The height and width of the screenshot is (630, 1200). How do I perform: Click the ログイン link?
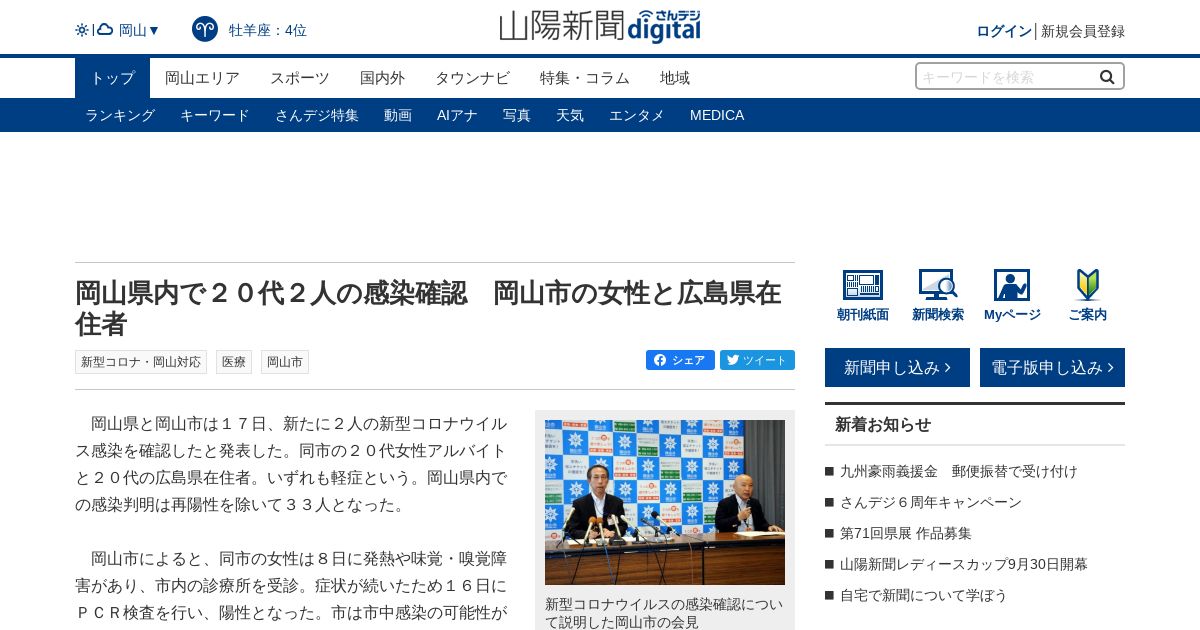point(1003,31)
